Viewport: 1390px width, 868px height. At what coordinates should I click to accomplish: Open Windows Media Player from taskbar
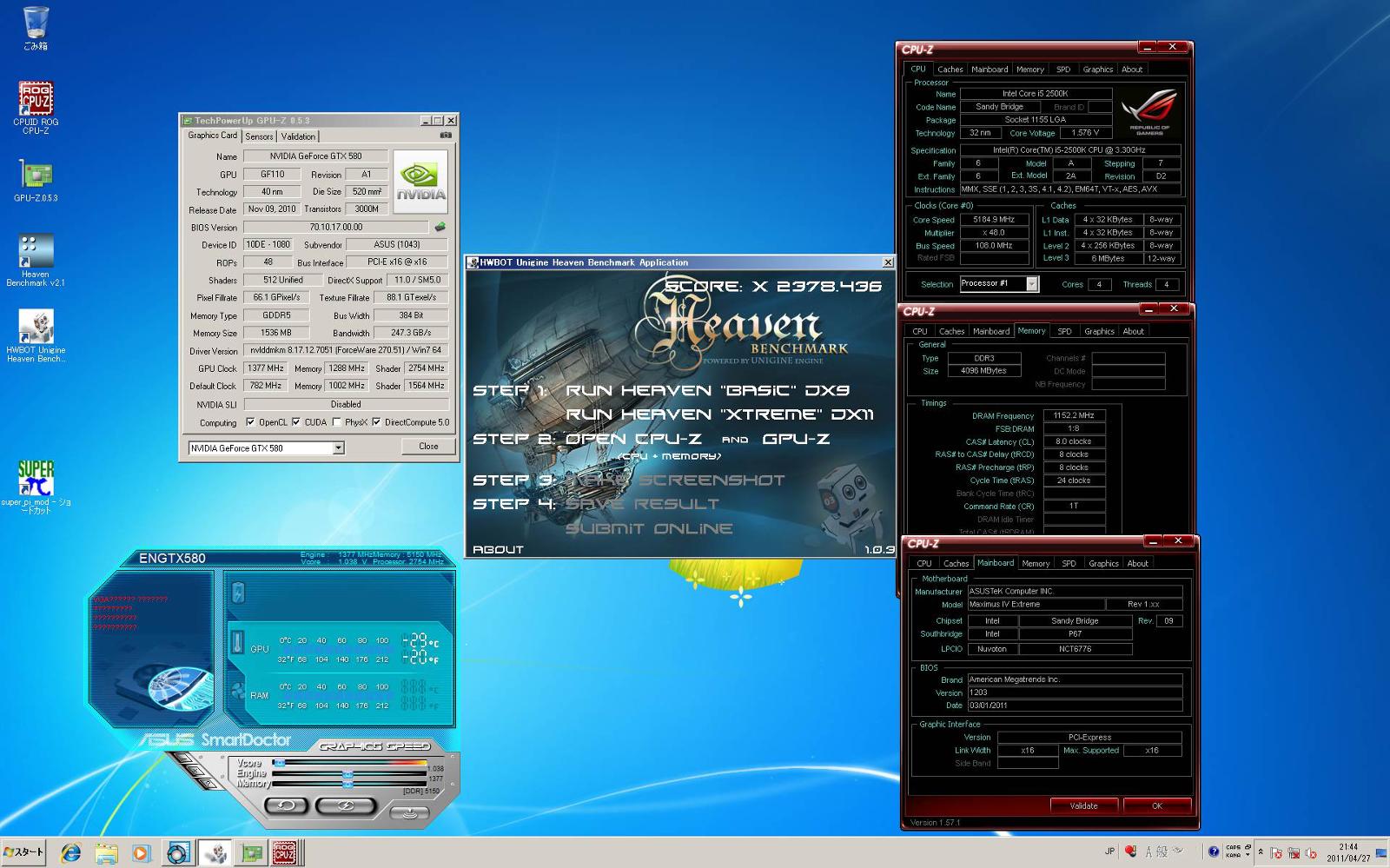[x=142, y=853]
